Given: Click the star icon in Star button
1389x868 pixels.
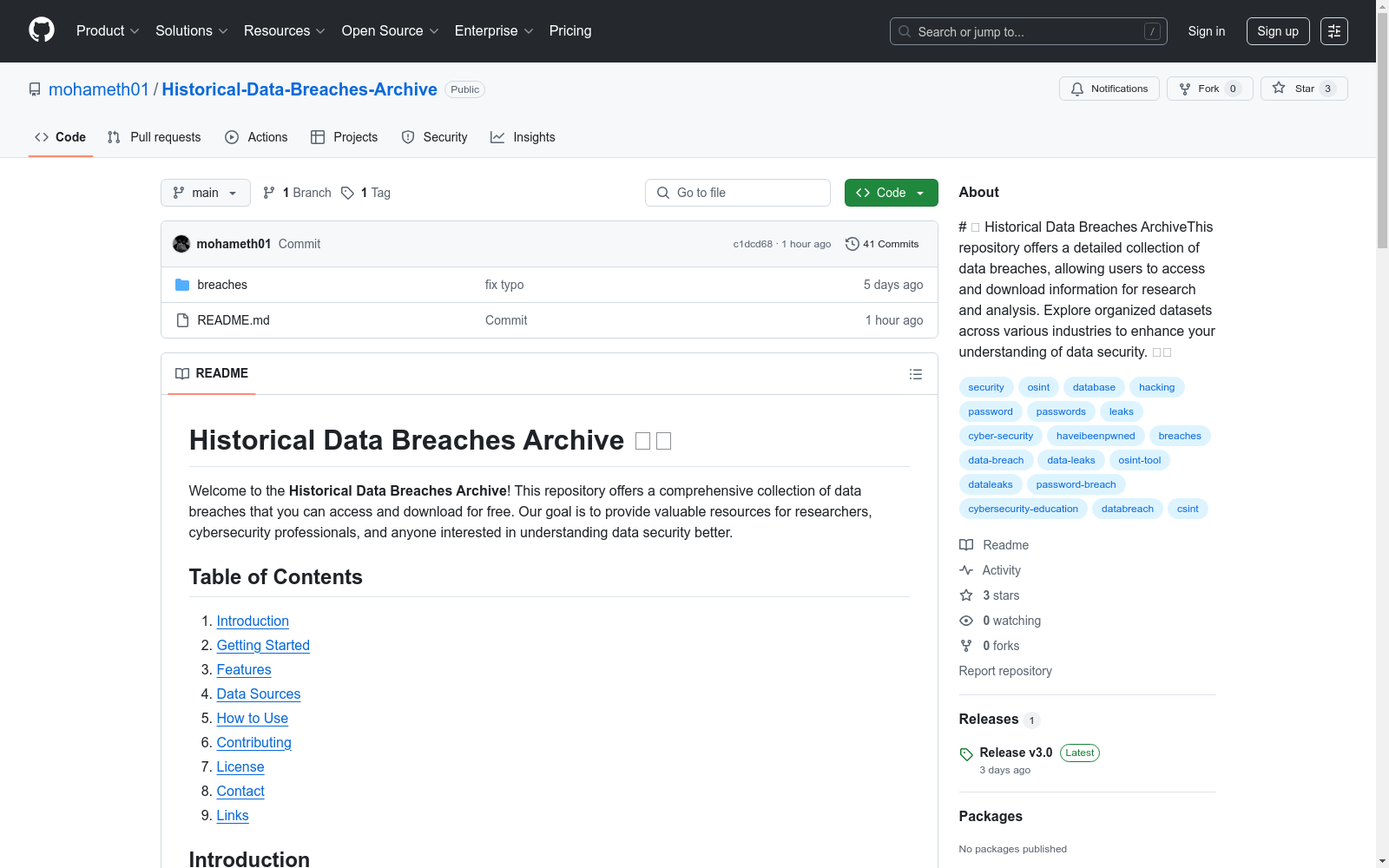Looking at the screenshot, I should point(1279,89).
